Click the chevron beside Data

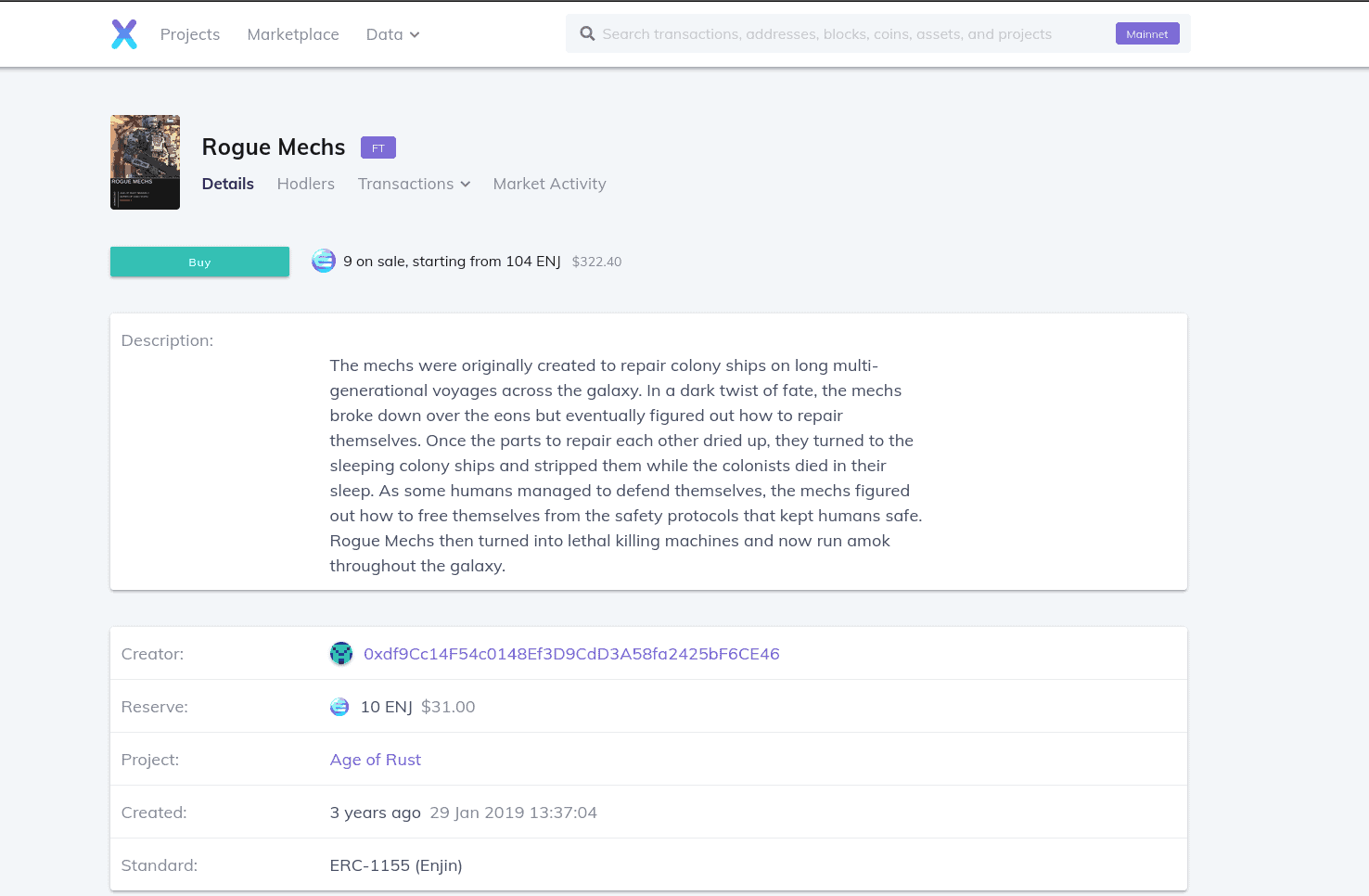pos(415,35)
